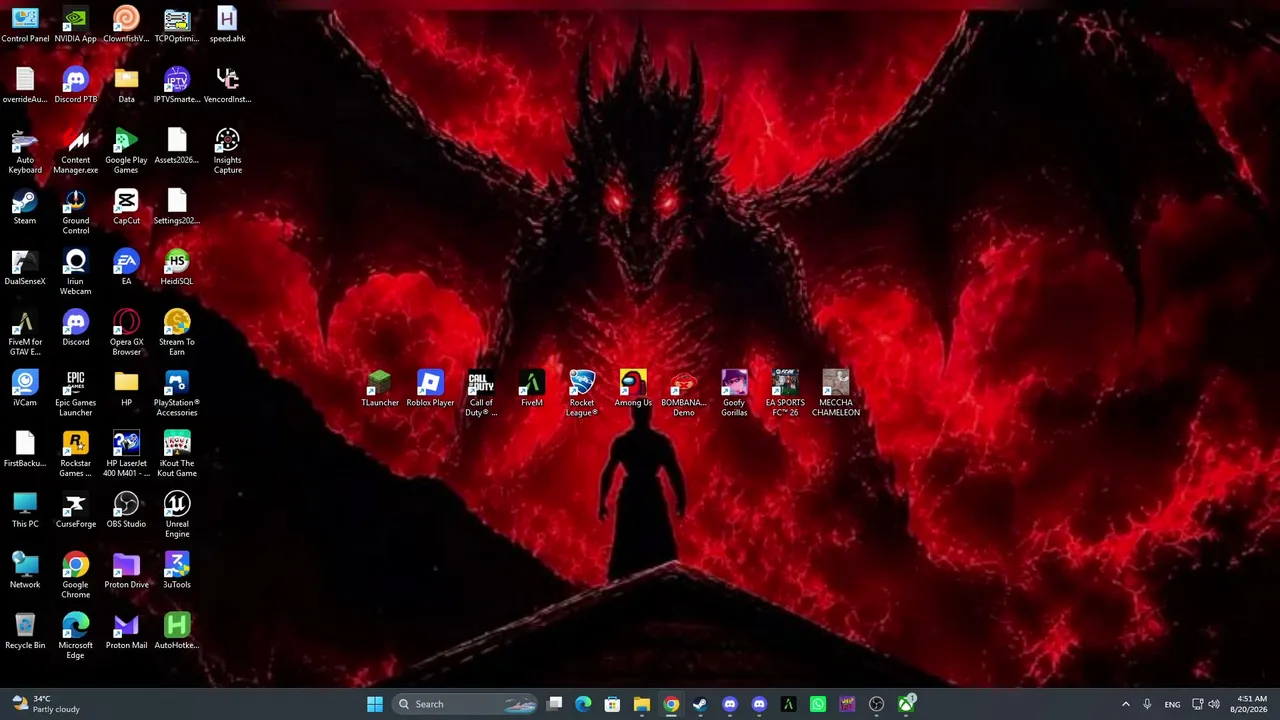Screen dimensions: 1280x720
Task: Open the Windows Start menu
Action: click(x=375, y=704)
